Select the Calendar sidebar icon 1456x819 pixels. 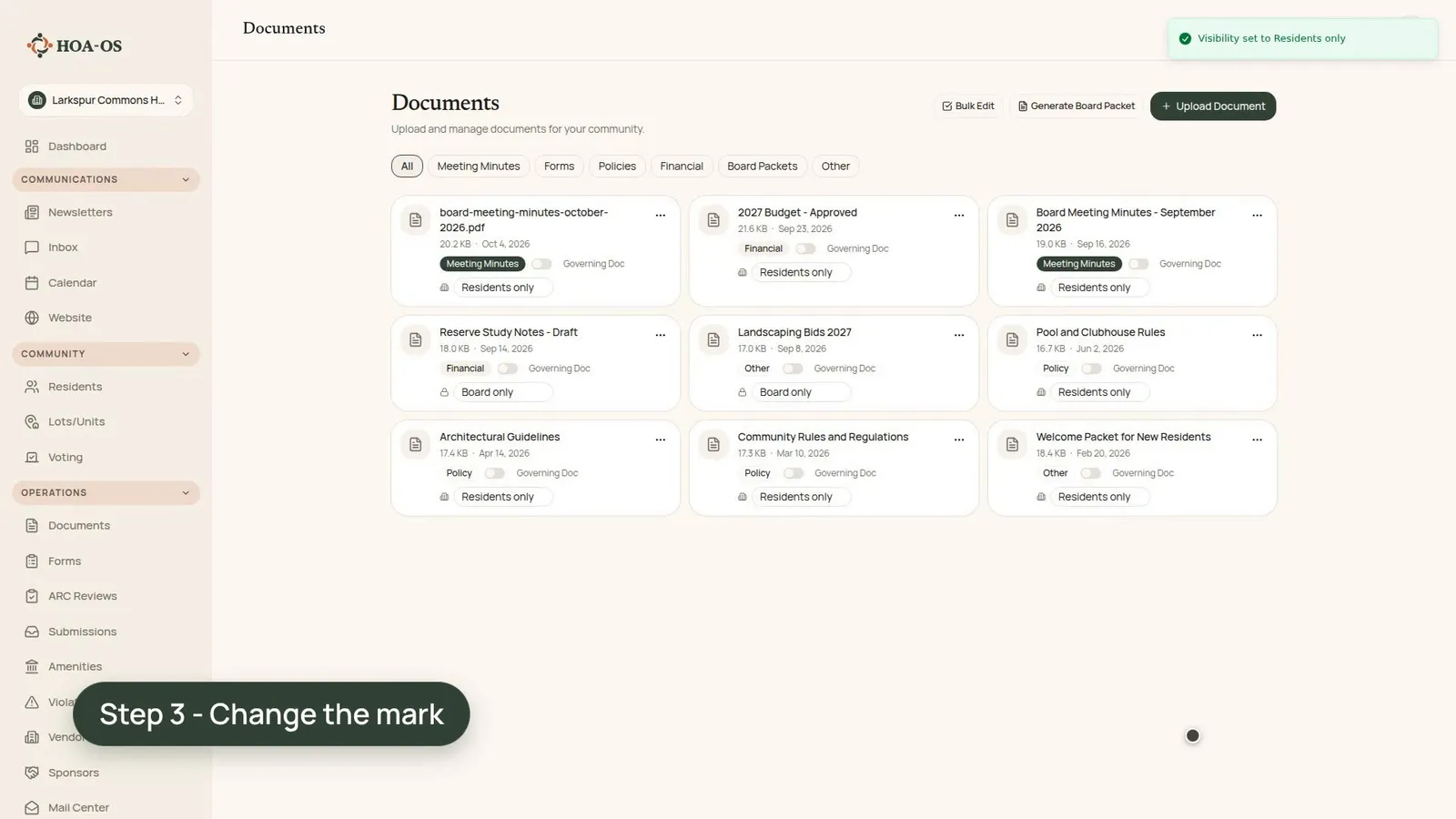(x=32, y=283)
